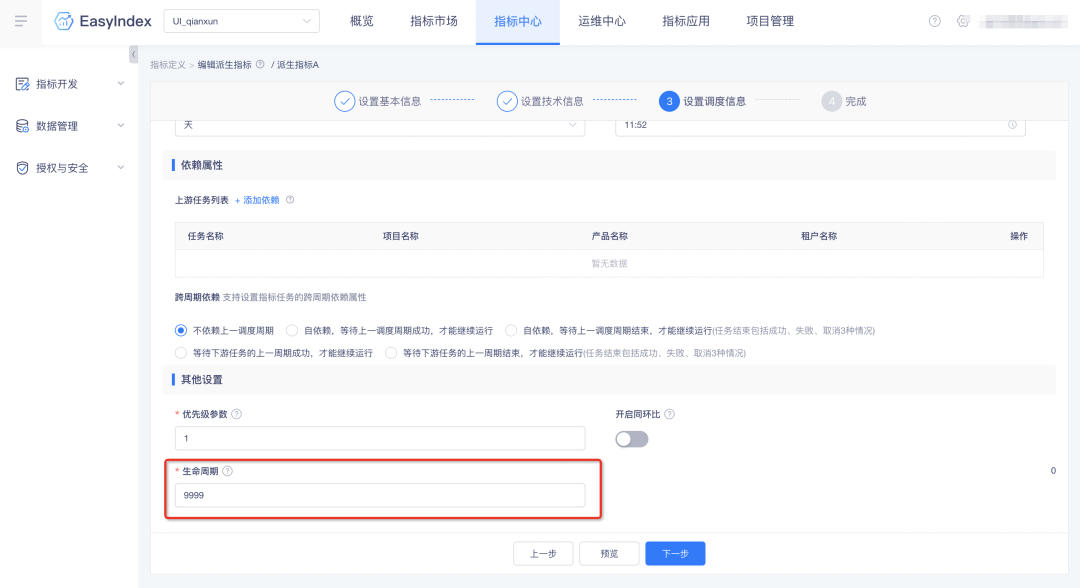Collapse the sidebar with the arrow handle
The image size is (1080, 588).
click(134, 54)
